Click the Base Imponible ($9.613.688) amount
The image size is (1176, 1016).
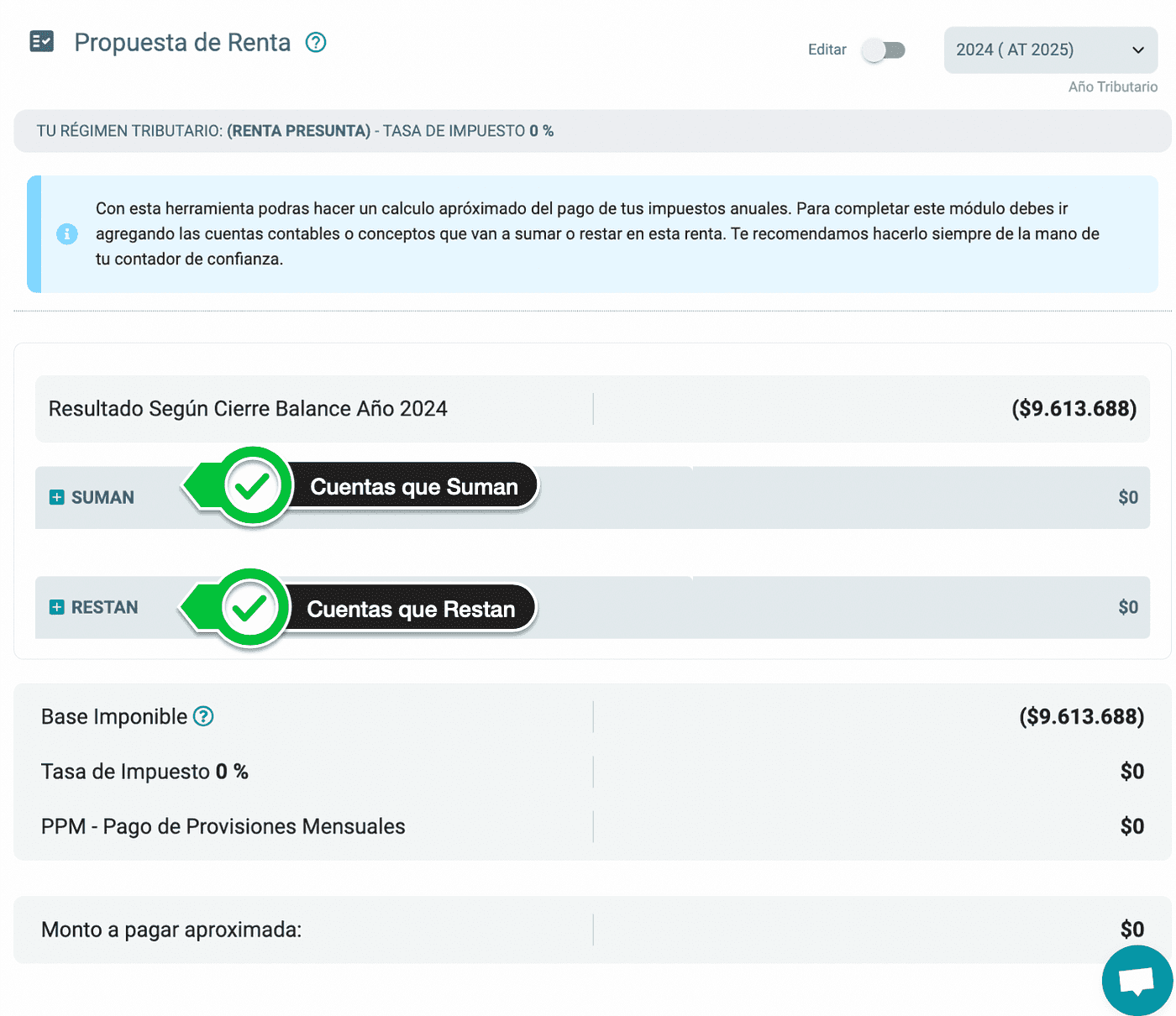(x=1081, y=716)
